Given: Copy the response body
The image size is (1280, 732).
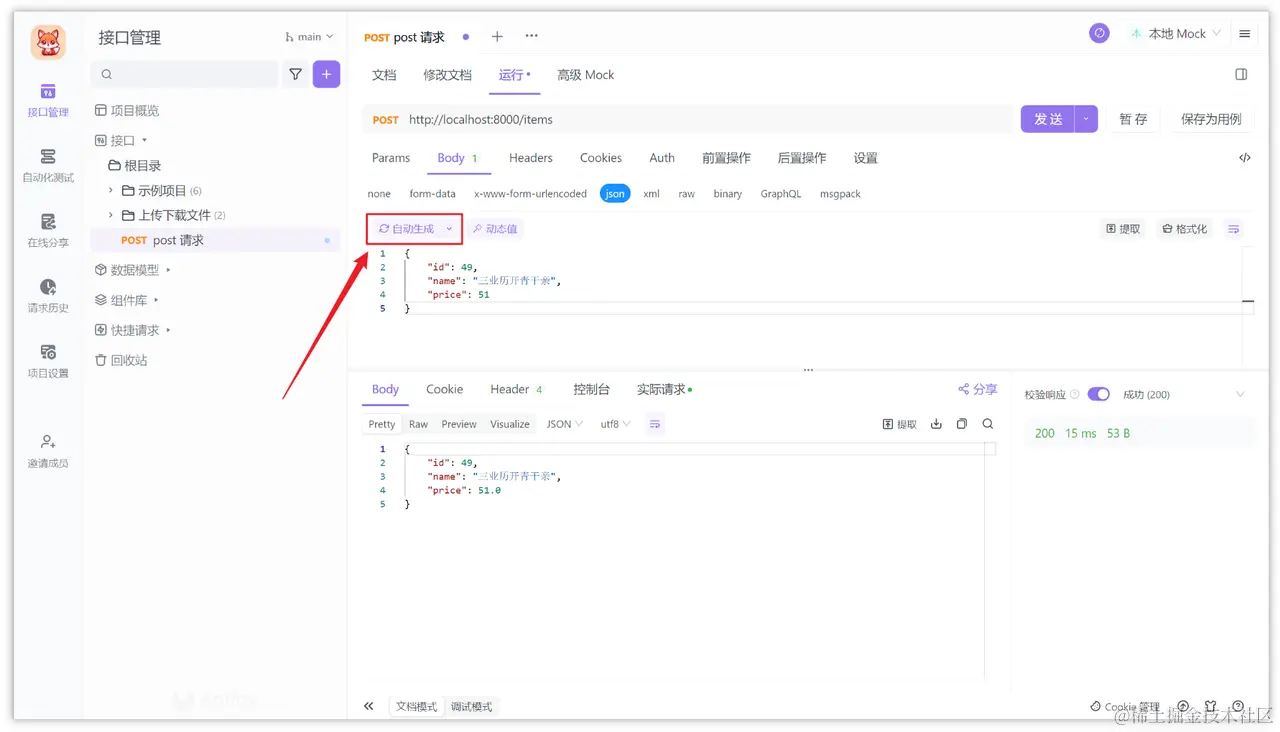Looking at the screenshot, I should click(962, 424).
